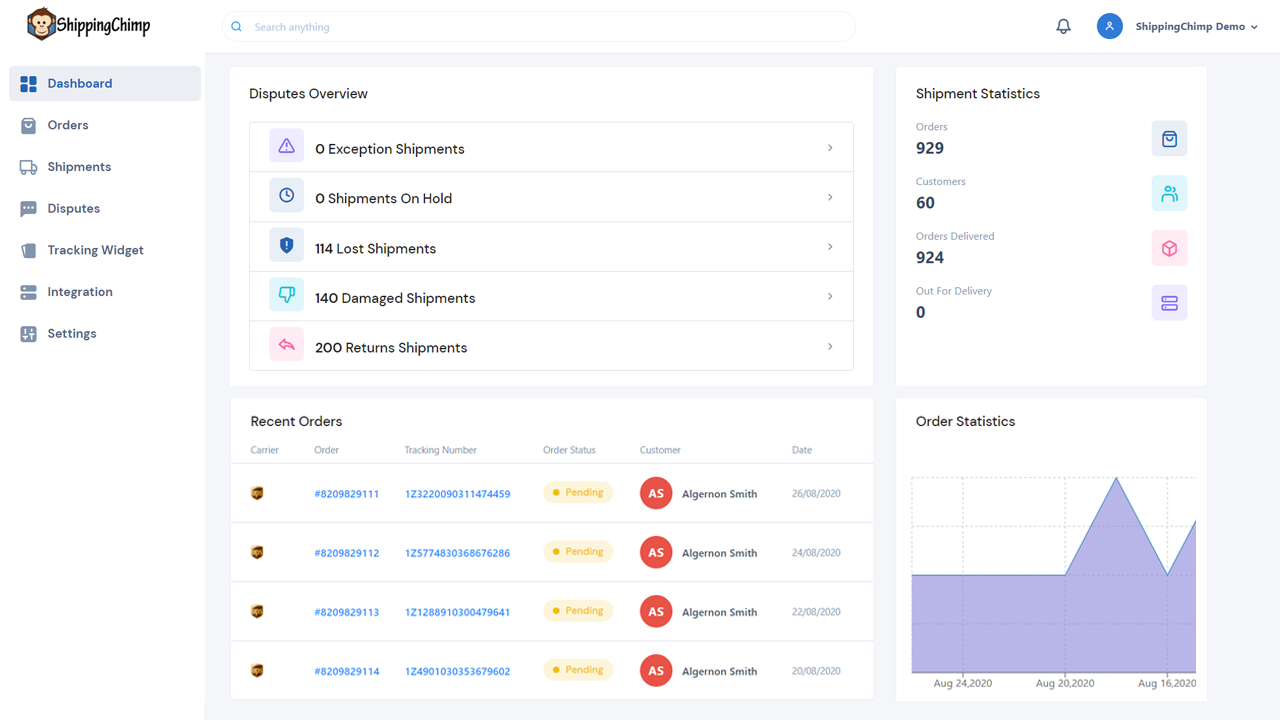The height and width of the screenshot is (720, 1280).
Task: Click Pending status badge for order #8209829112
Action: [578, 551]
